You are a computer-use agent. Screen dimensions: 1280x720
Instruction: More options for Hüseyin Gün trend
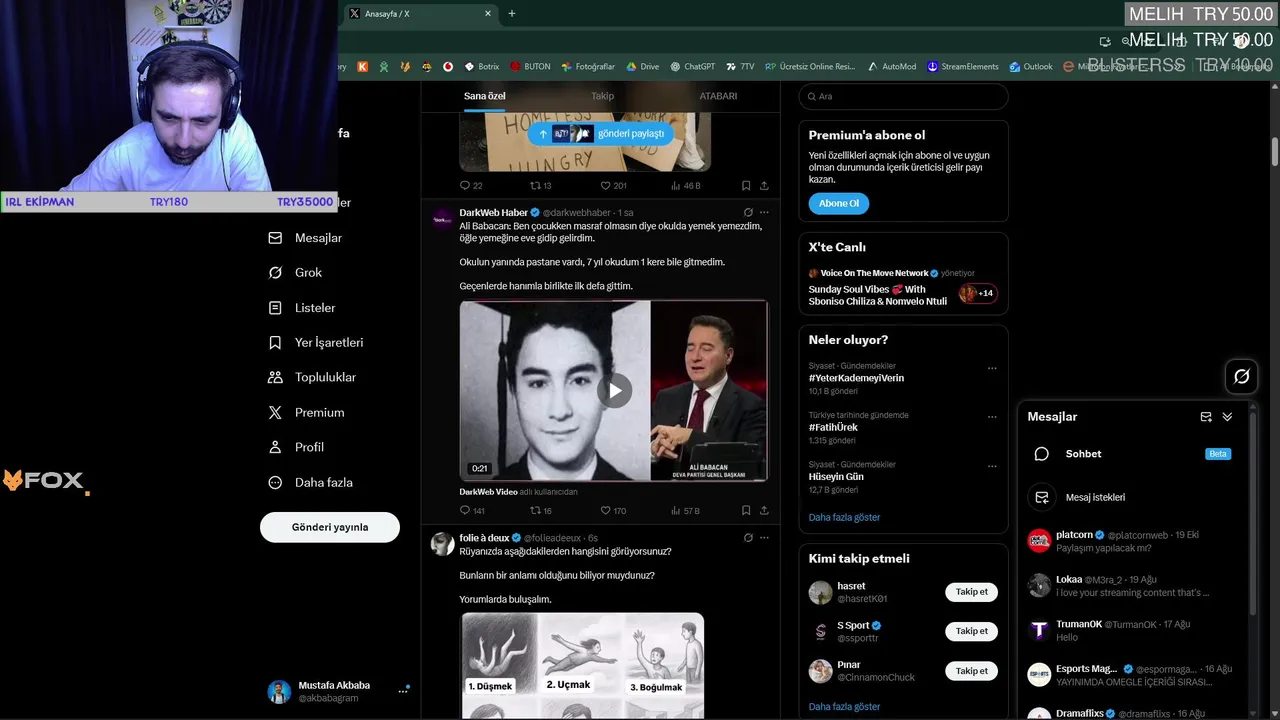pyautogui.click(x=992, y=466)
